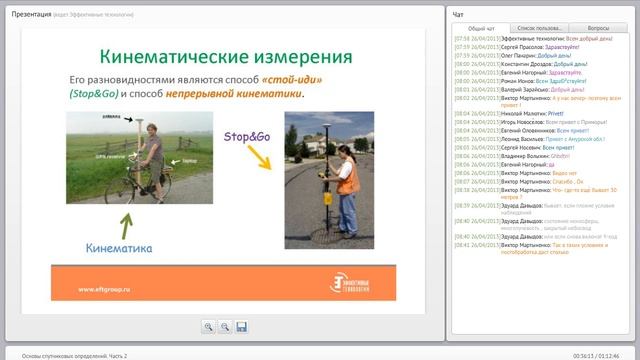Click the floppy disk save icon
Viewport: 640px width, 360px height.
tap(242, 327)
